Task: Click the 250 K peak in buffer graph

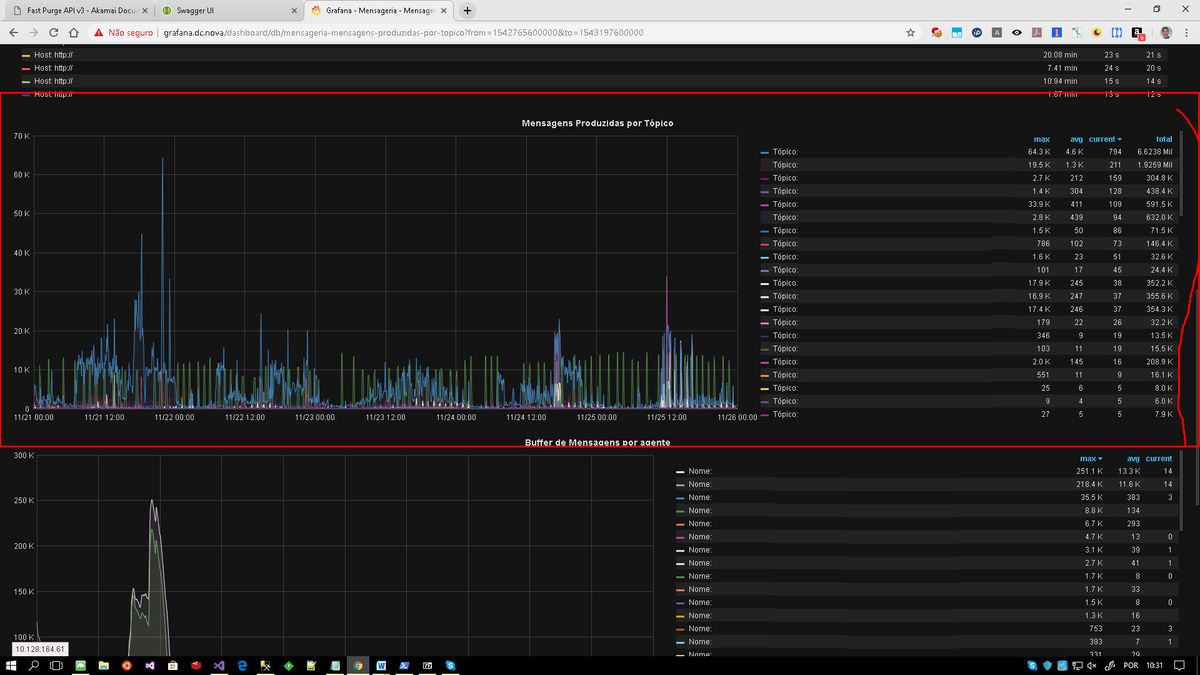Action: [152, 502]
